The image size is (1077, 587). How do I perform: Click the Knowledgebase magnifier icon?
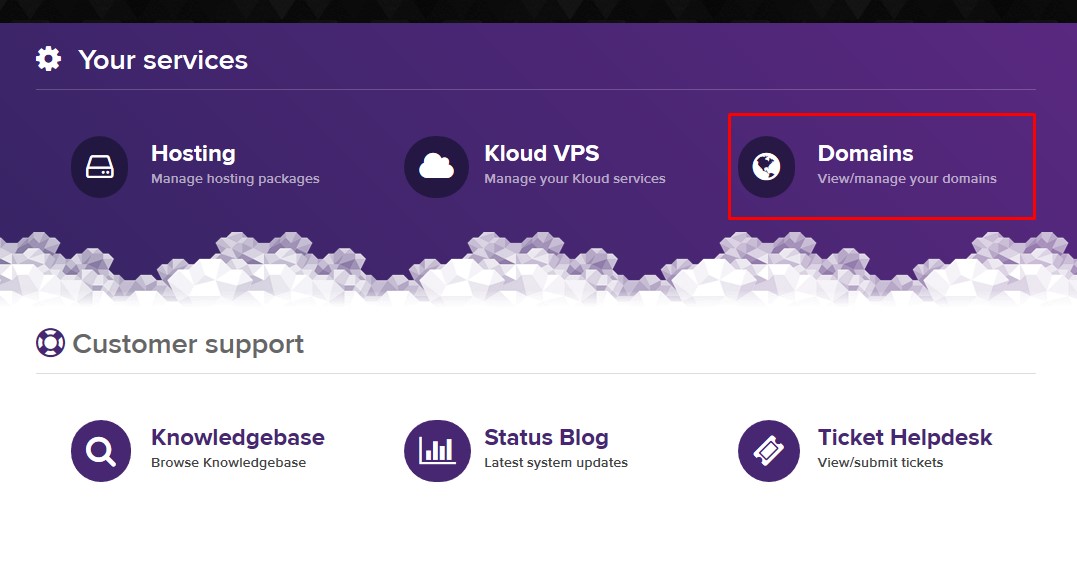coord(101,451)
